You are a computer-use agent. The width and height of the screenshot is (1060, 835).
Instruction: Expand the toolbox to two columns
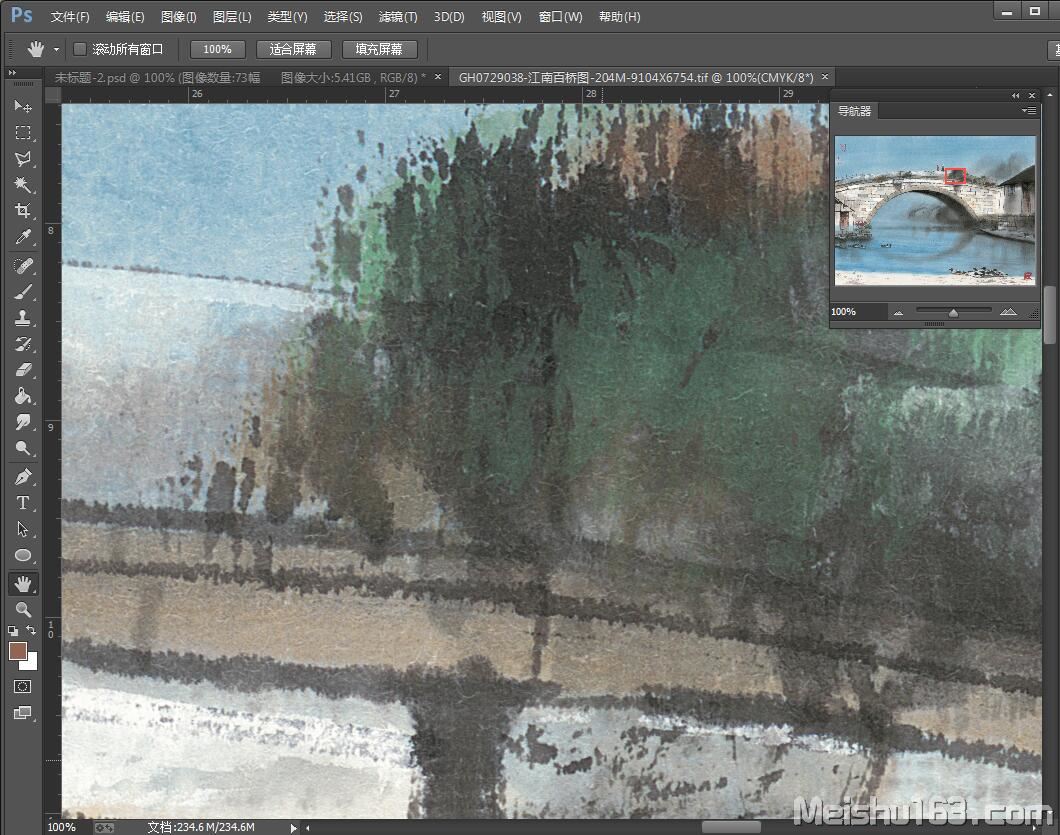pyautogui.click(x=11, y=72)
